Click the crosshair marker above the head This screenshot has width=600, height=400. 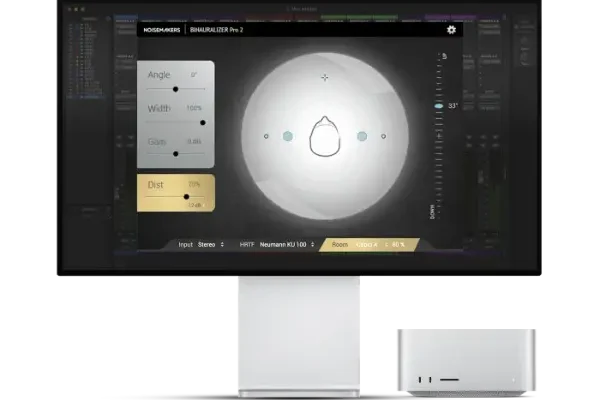[x=324, y=77]
